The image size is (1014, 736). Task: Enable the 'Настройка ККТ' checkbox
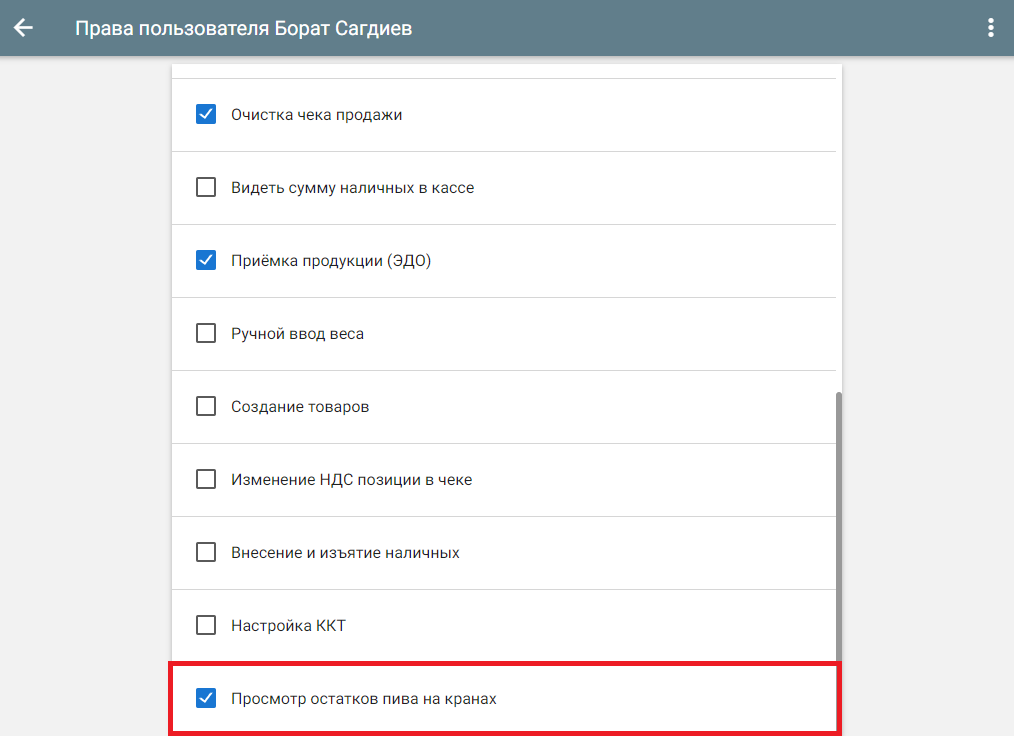point(206,625)
